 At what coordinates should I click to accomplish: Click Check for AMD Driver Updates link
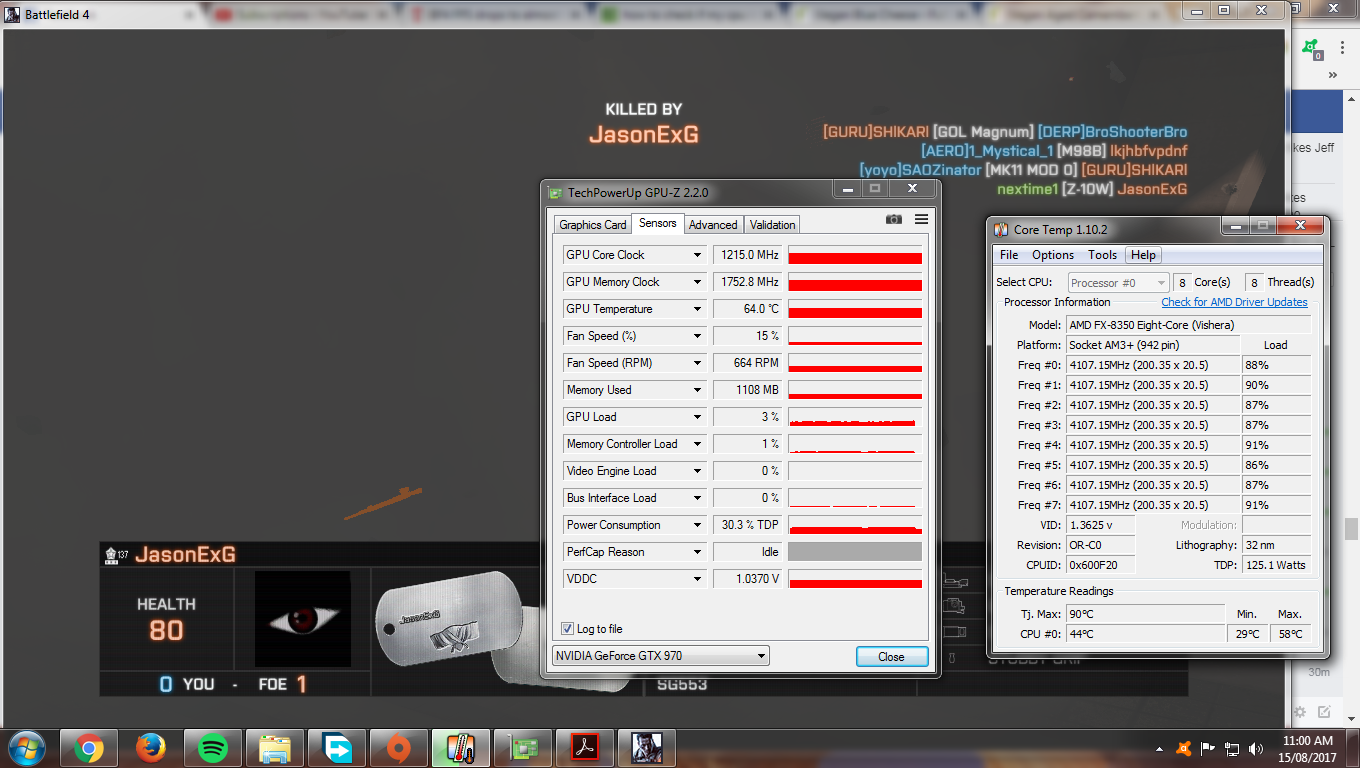point(1234,302)
